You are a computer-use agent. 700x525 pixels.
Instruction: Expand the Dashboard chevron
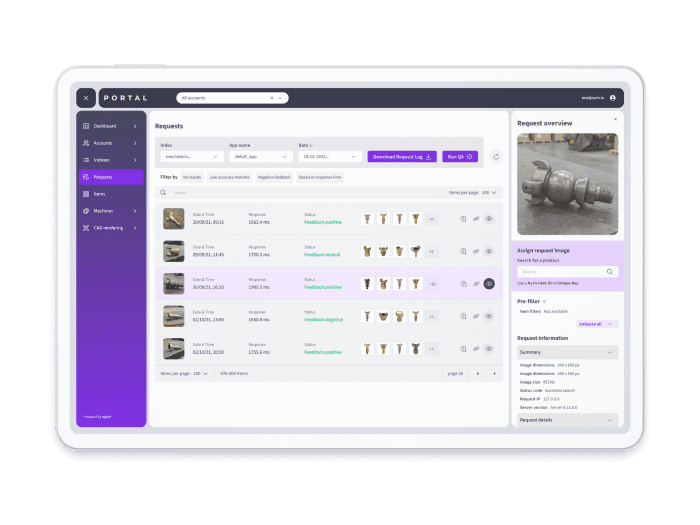tap(135, 126)
